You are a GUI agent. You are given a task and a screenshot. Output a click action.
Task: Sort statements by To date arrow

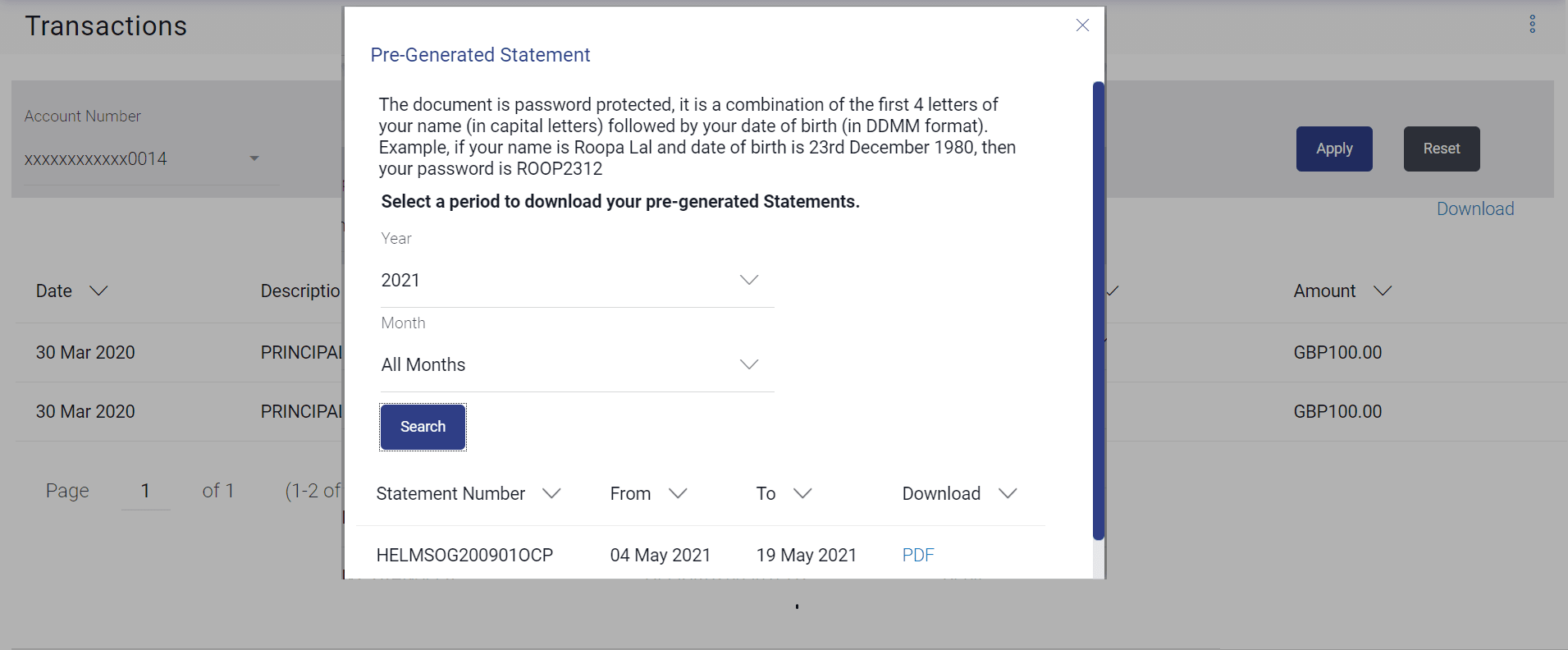802,493
